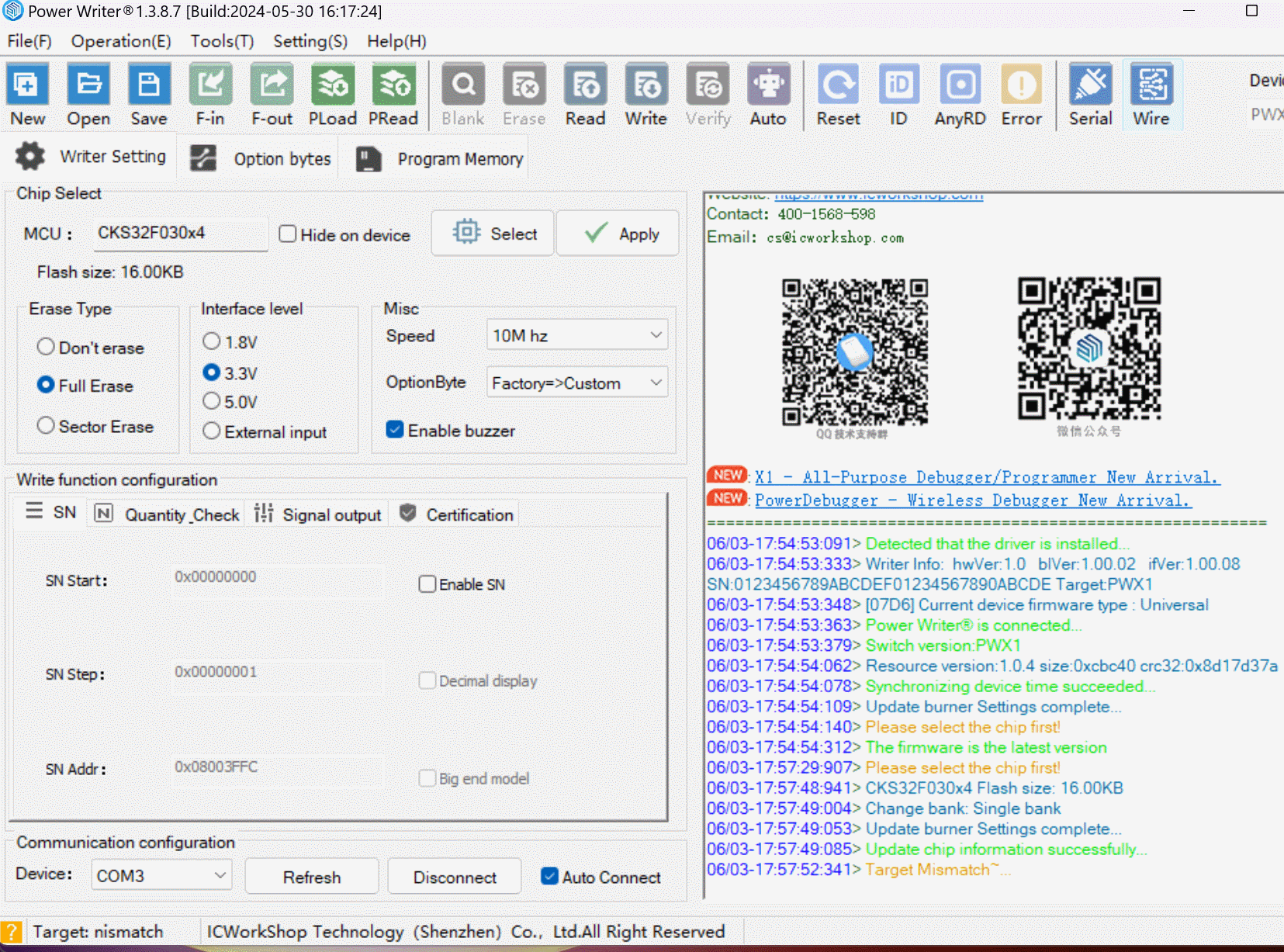Click the Save toolbar icon
The image size is (1284, 952).
[149, 95]
